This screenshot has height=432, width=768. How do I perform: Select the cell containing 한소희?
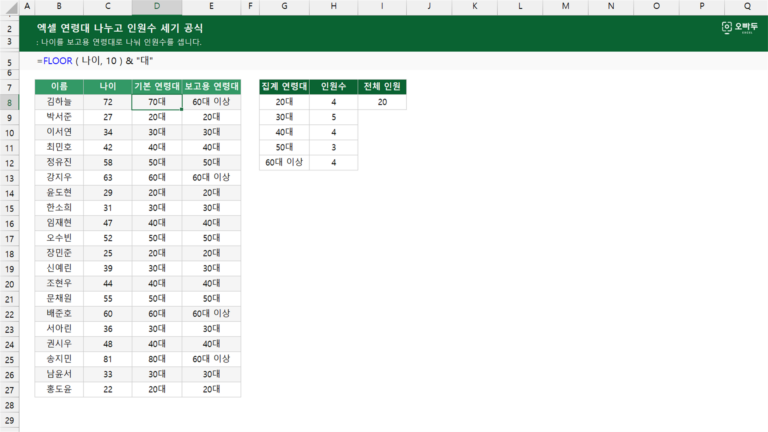(59, 208)
